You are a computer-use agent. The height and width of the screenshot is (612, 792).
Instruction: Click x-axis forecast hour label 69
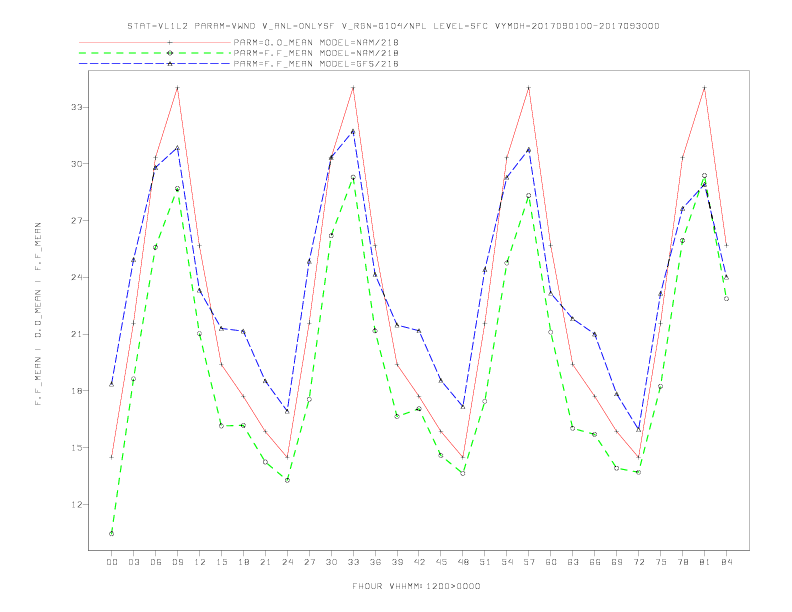pos(617,562)
